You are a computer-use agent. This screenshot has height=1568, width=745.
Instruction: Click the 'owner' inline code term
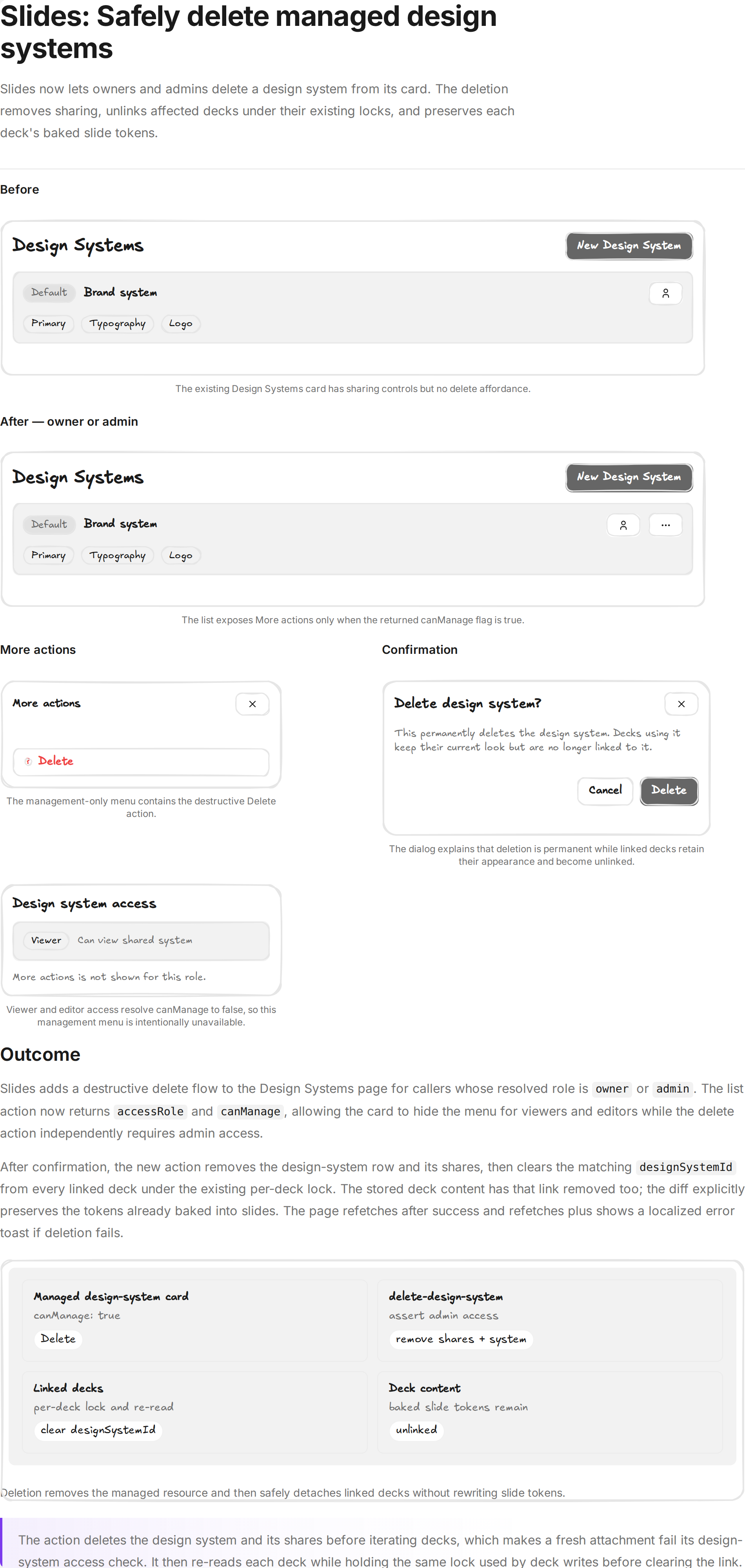[612, 1089]
